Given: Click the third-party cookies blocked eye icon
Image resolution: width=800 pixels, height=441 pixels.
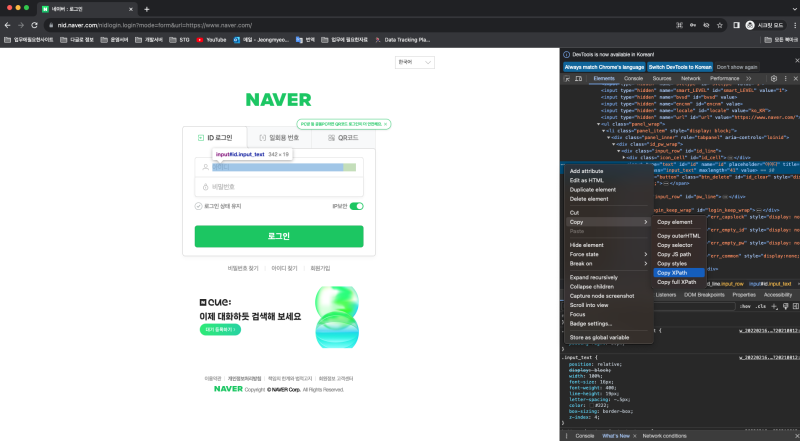Looking at the screenshot, I should [x=706, y=25].
